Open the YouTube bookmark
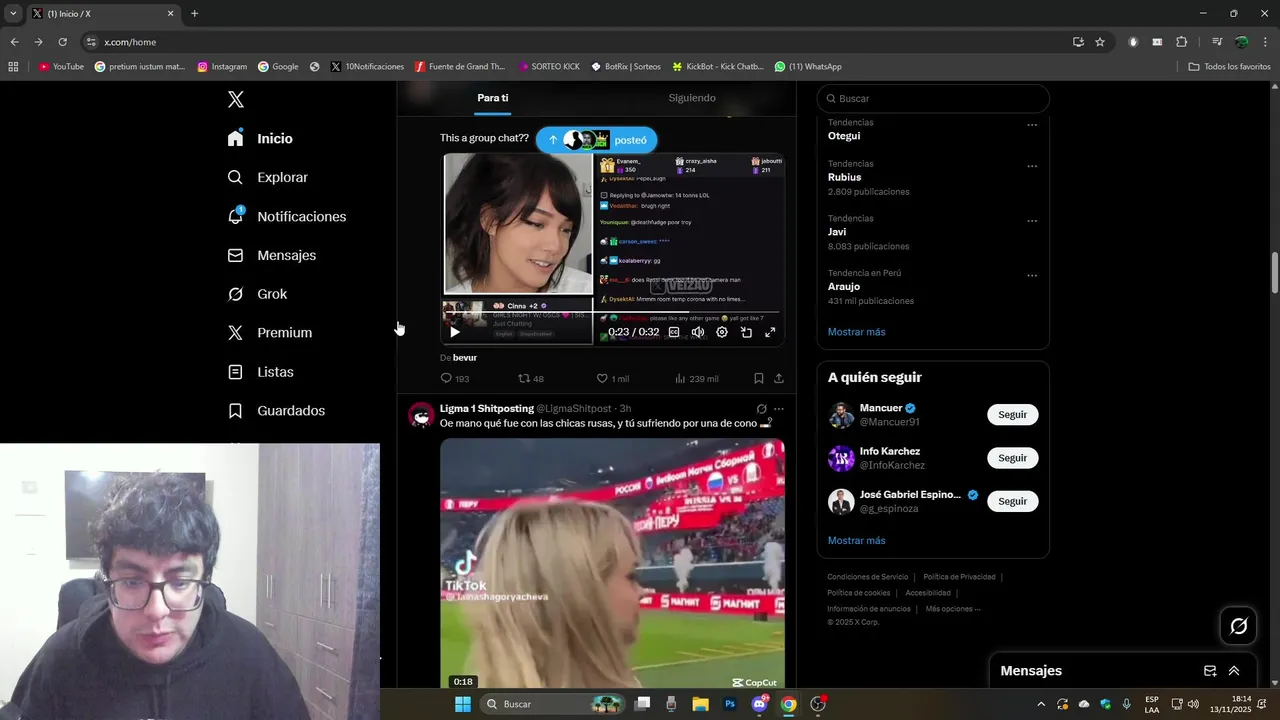The image size is (1280, 720). (x=61, y=67)
